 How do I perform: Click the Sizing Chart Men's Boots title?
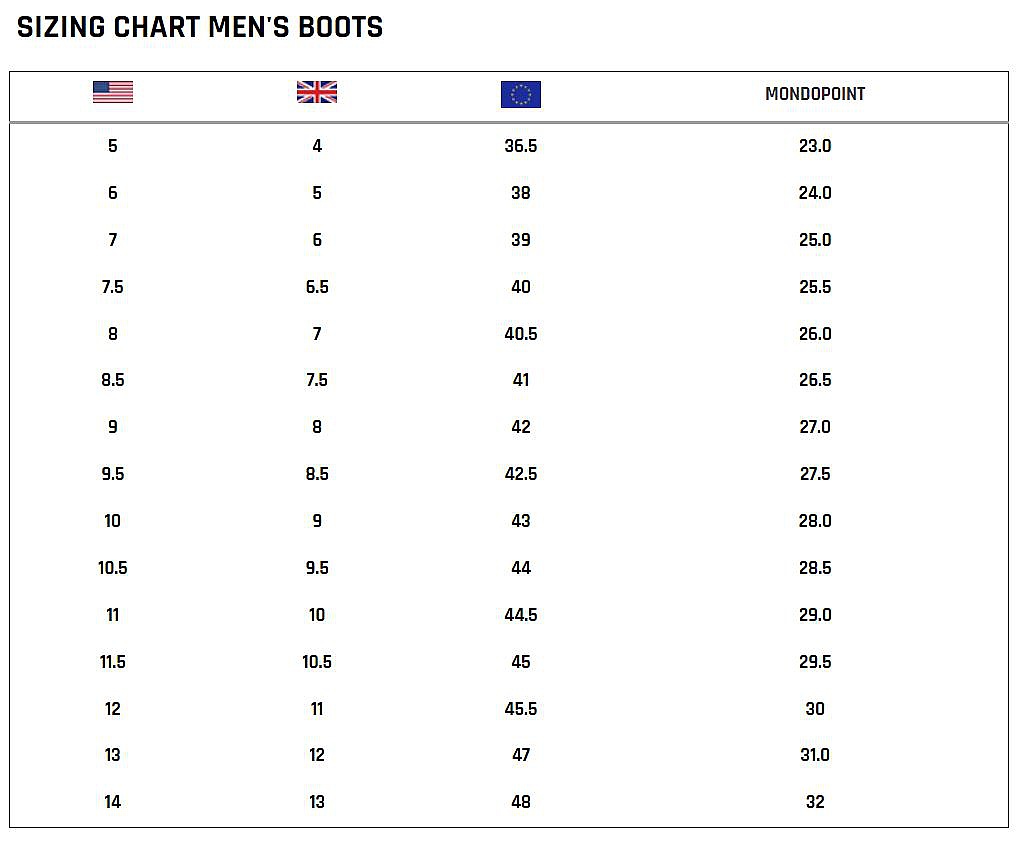pos(200,27)
